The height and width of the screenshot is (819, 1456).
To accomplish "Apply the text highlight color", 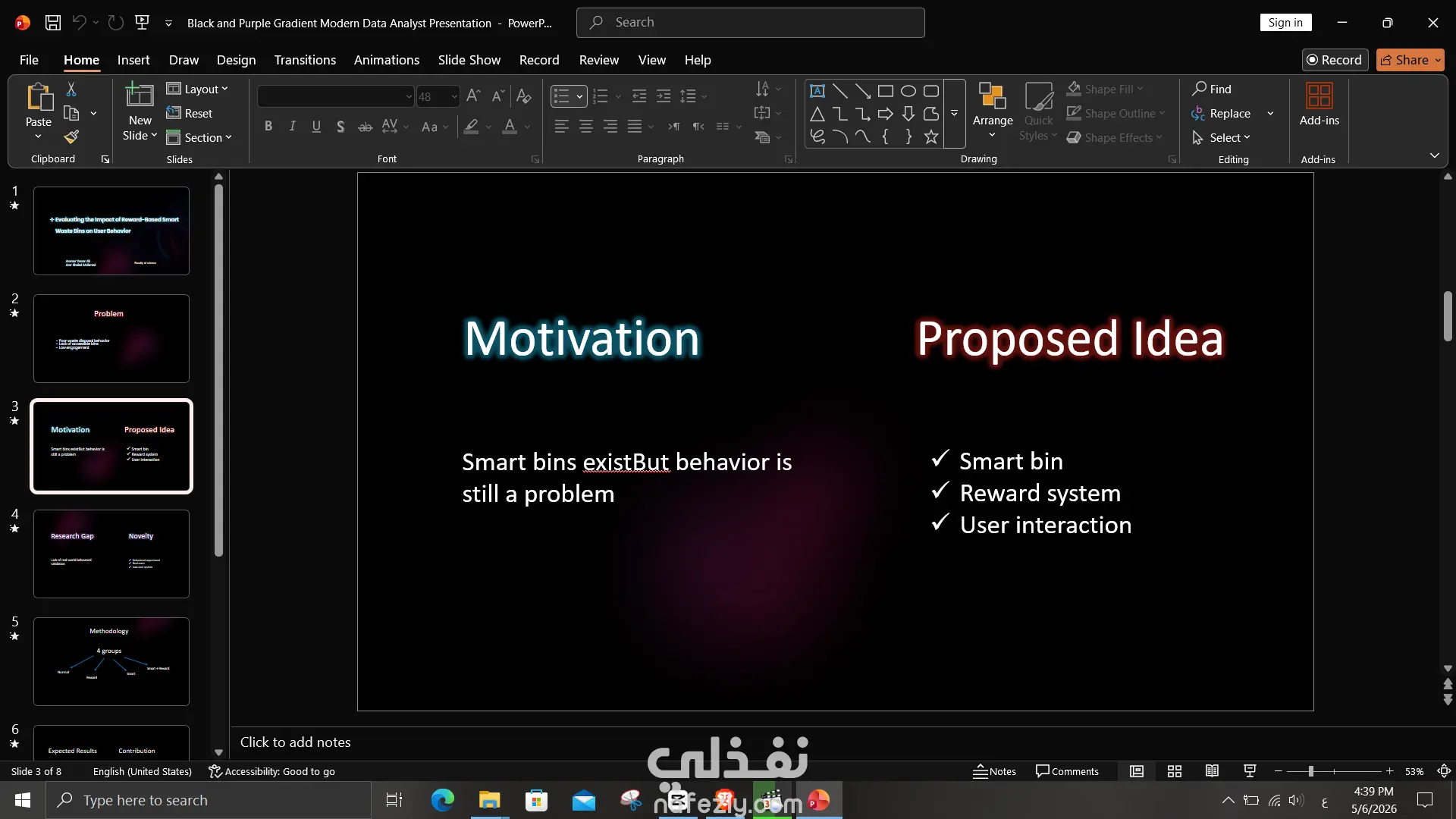I will click(x=471, y=127).
